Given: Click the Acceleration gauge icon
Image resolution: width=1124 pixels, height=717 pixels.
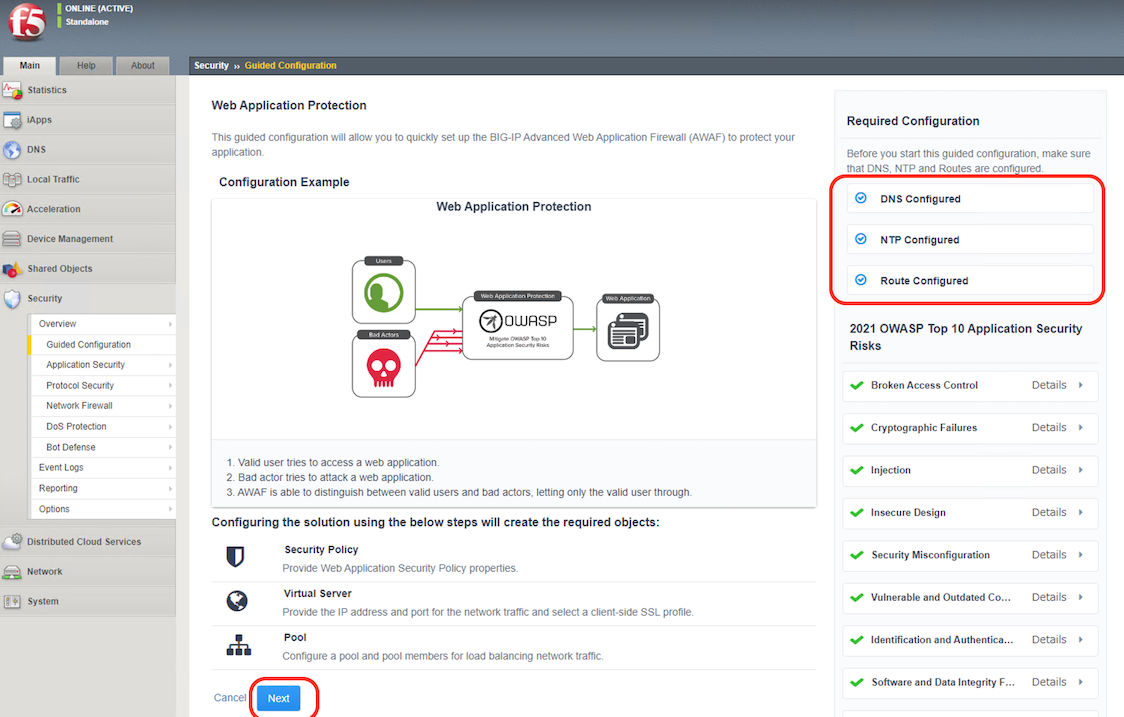Looking at the screenshot, I should [x=12, y=209].
